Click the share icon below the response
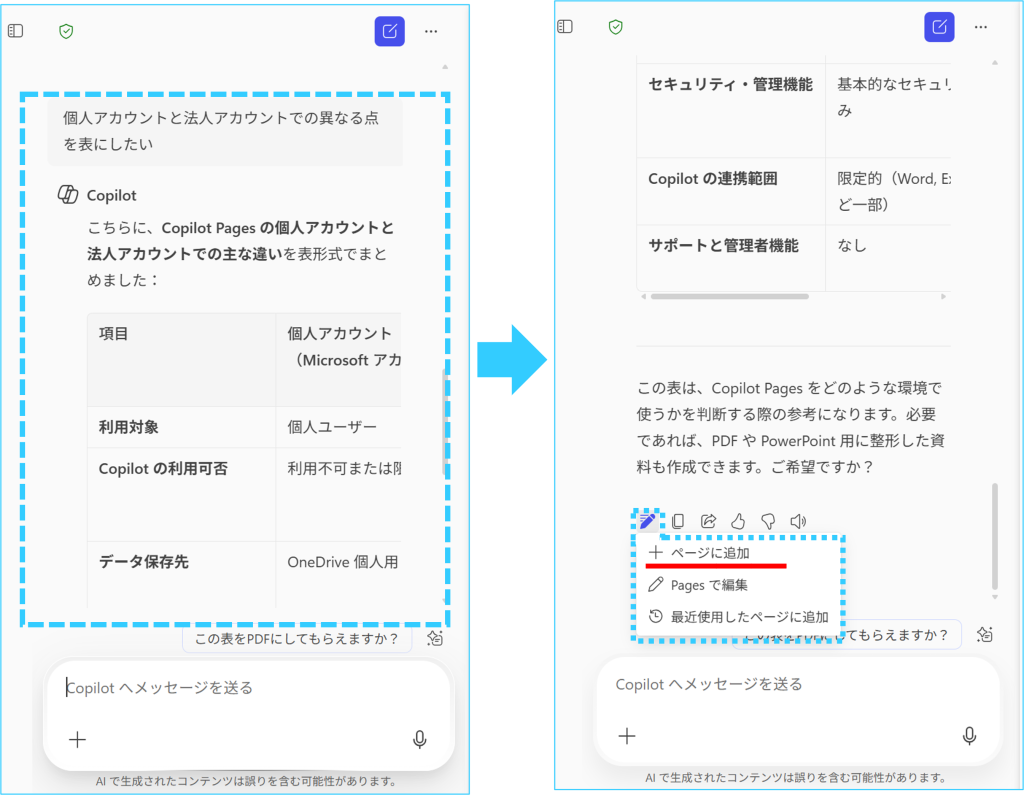Screen dimensions: 1024x795 [708, 521]
